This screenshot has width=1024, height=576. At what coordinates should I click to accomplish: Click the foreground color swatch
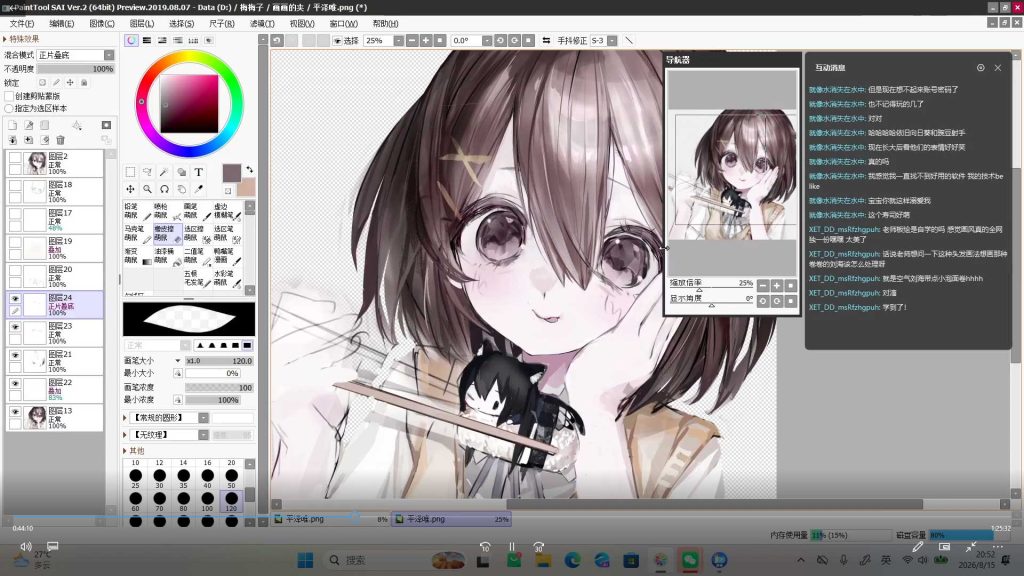[x=231, y=173]
